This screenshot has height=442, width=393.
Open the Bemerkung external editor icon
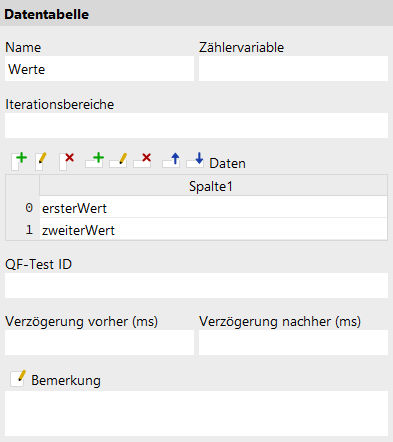18,379
